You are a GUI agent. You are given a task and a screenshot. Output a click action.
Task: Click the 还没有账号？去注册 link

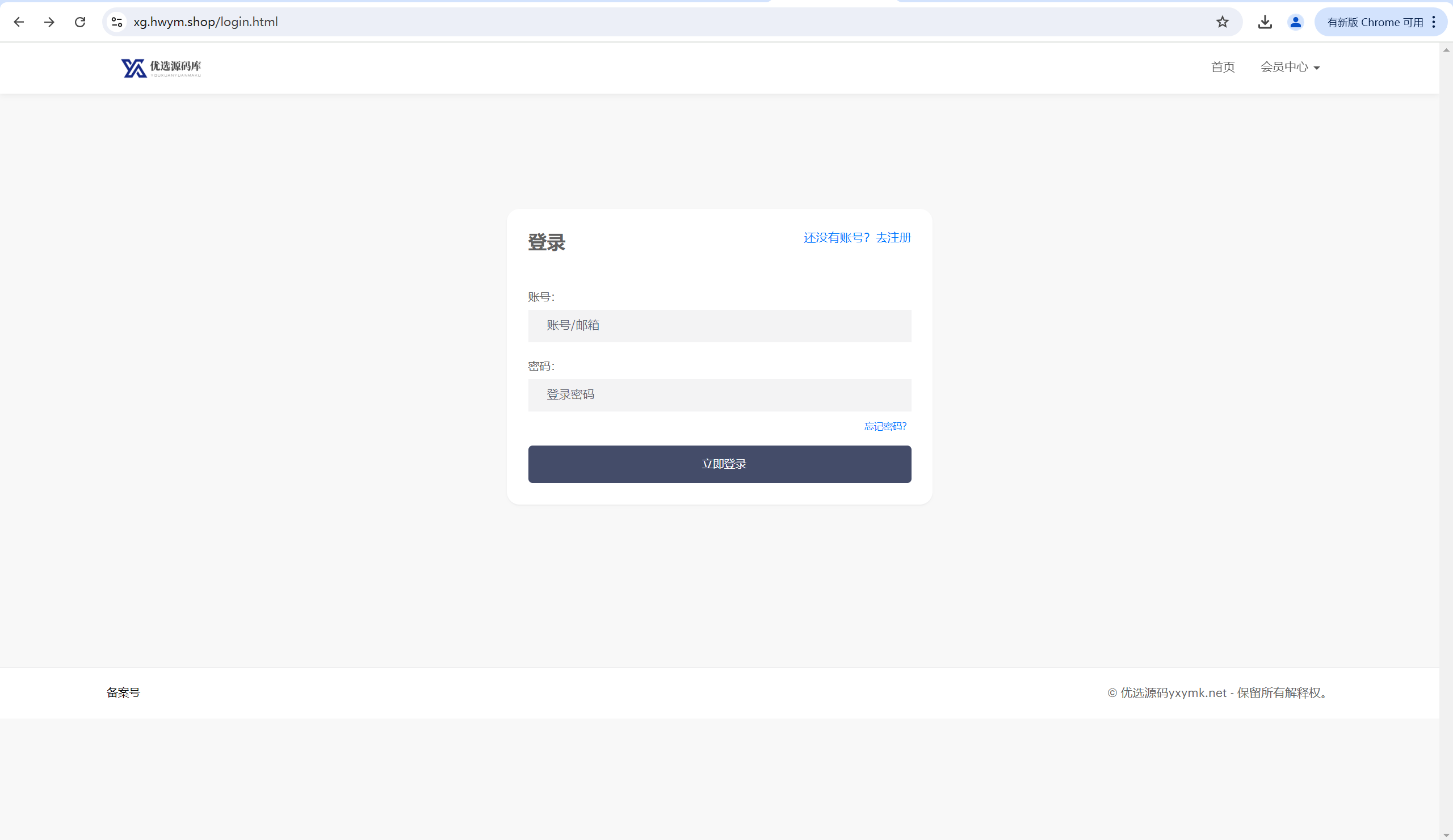pyautogui.click(x=857, y=238)
